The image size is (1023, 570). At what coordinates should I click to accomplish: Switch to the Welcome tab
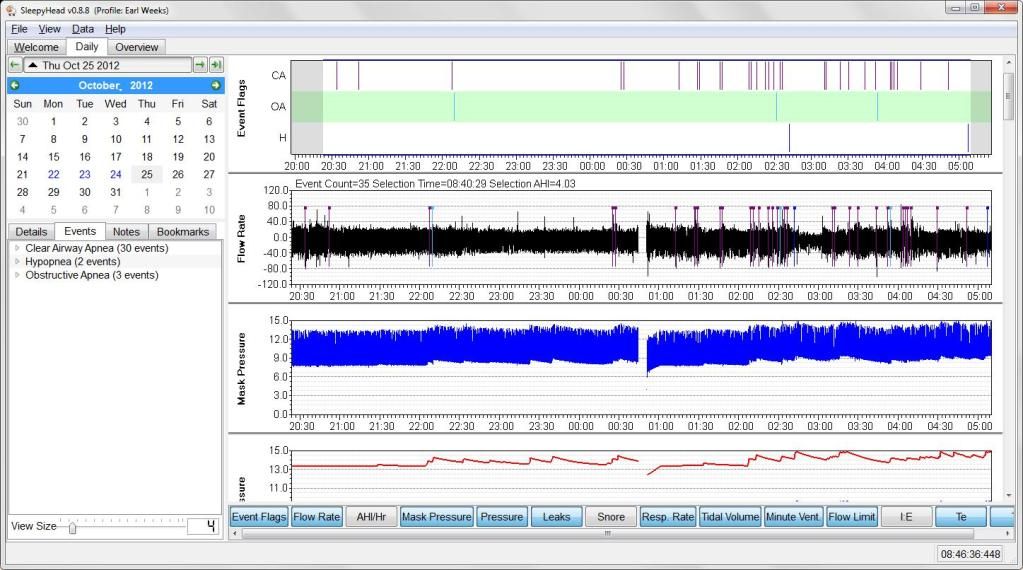[x=37, y=48]
